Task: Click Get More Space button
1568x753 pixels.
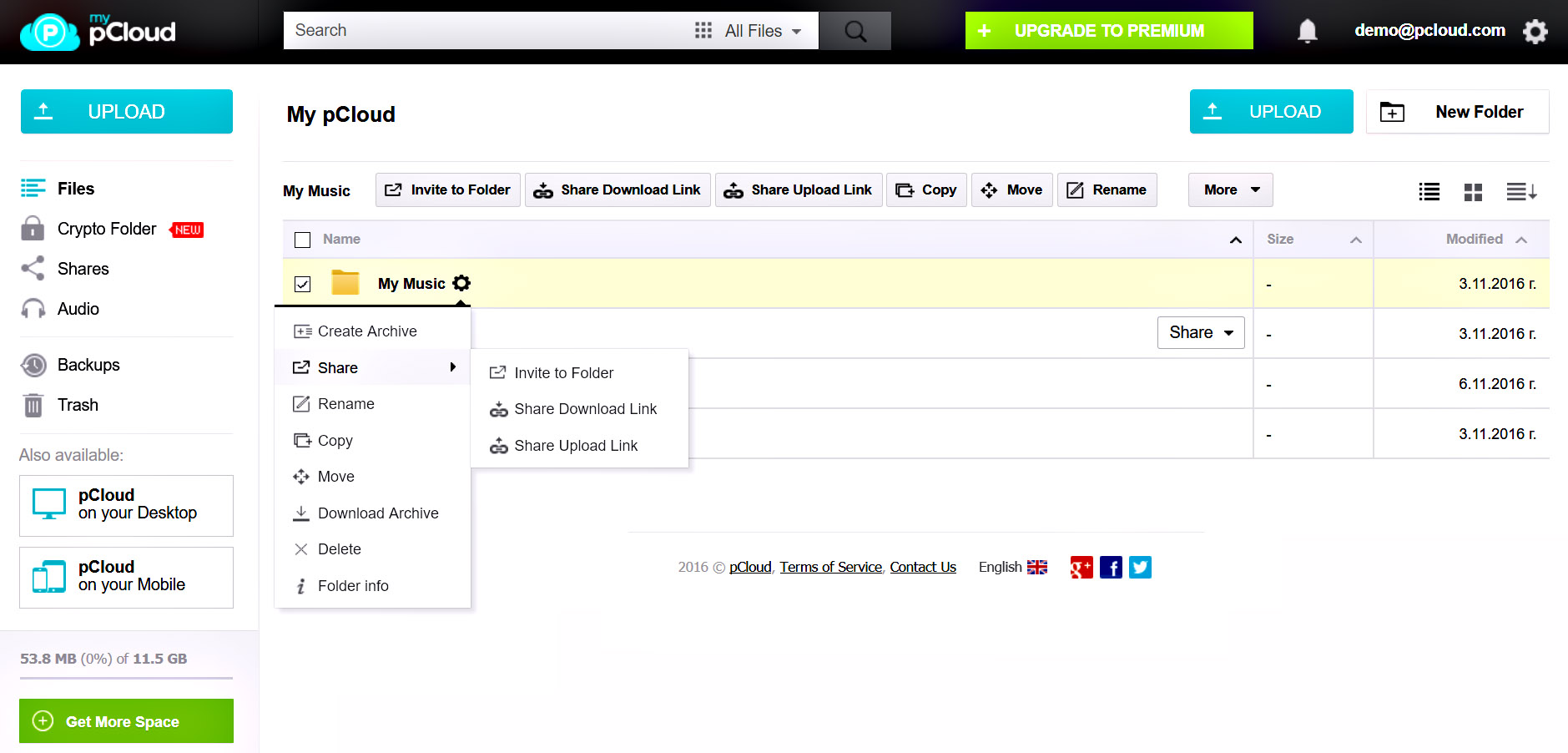Action: pos(126,721)
